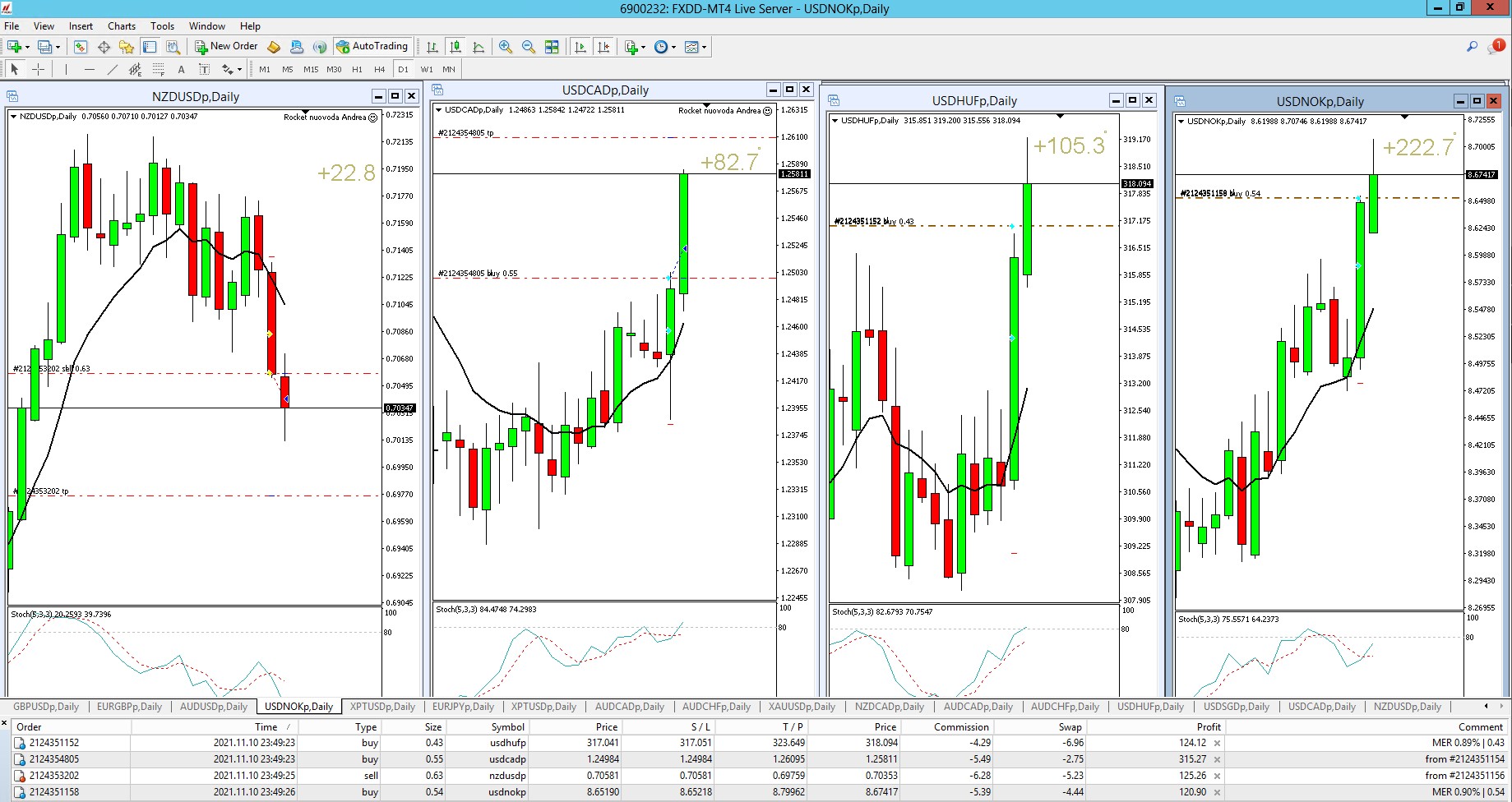Viewport: 1512px width, 802px height.
Task: Click the New Order button
Action: [x=226, y=47]
